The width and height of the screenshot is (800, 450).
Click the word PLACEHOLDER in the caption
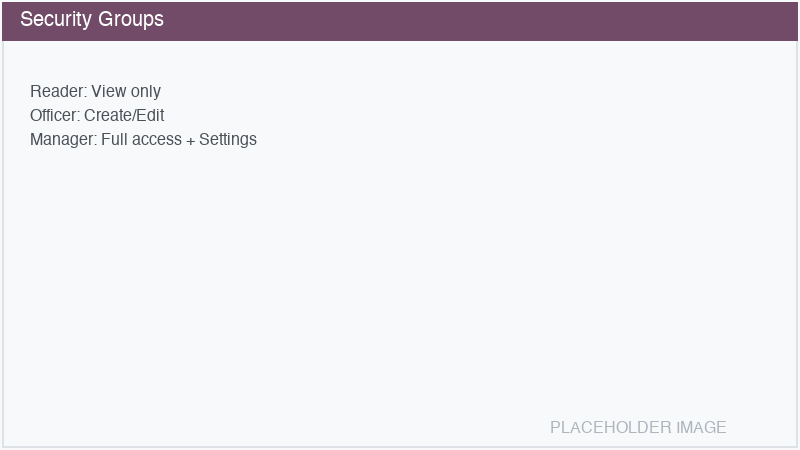tap(611, 428)
